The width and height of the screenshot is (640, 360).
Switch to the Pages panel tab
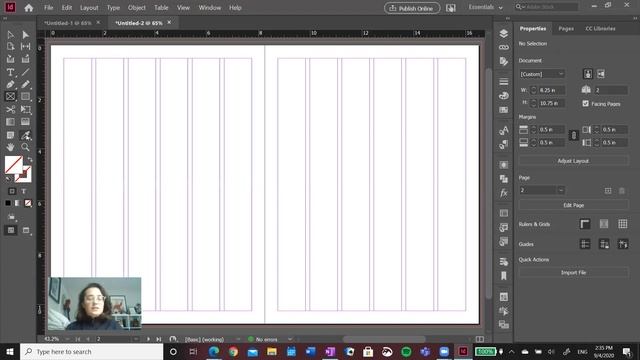[x=566, y=29]
